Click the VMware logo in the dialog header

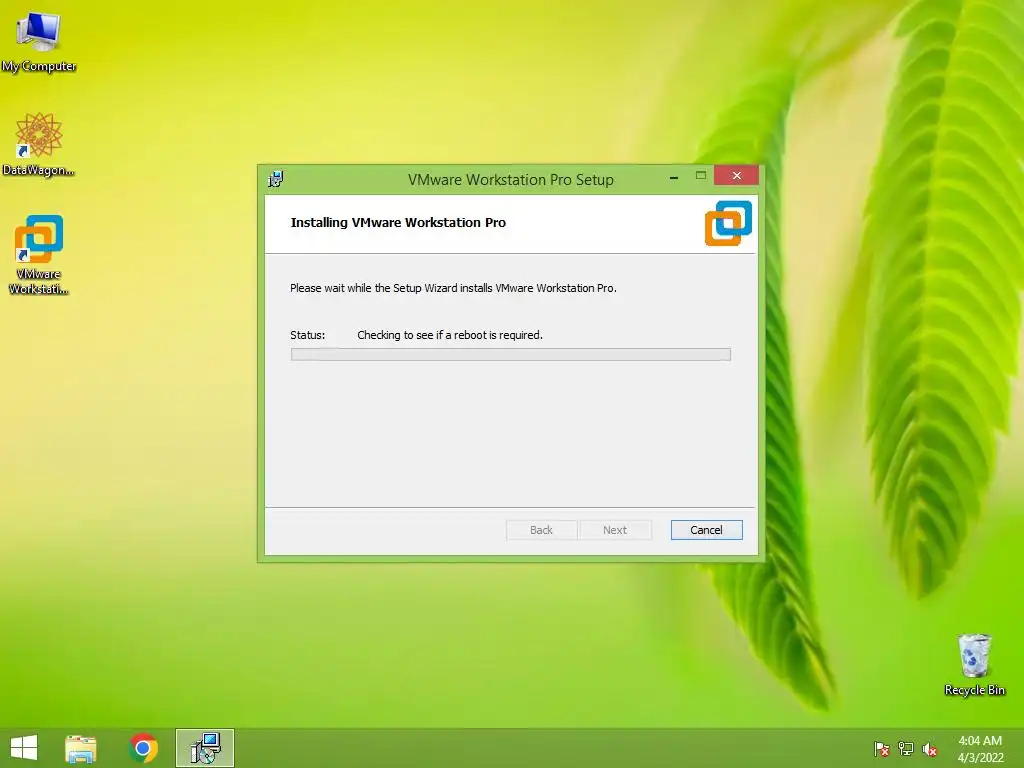728,223
